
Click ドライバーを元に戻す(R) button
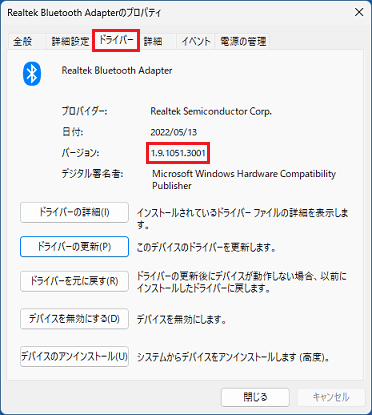point(74,281)
